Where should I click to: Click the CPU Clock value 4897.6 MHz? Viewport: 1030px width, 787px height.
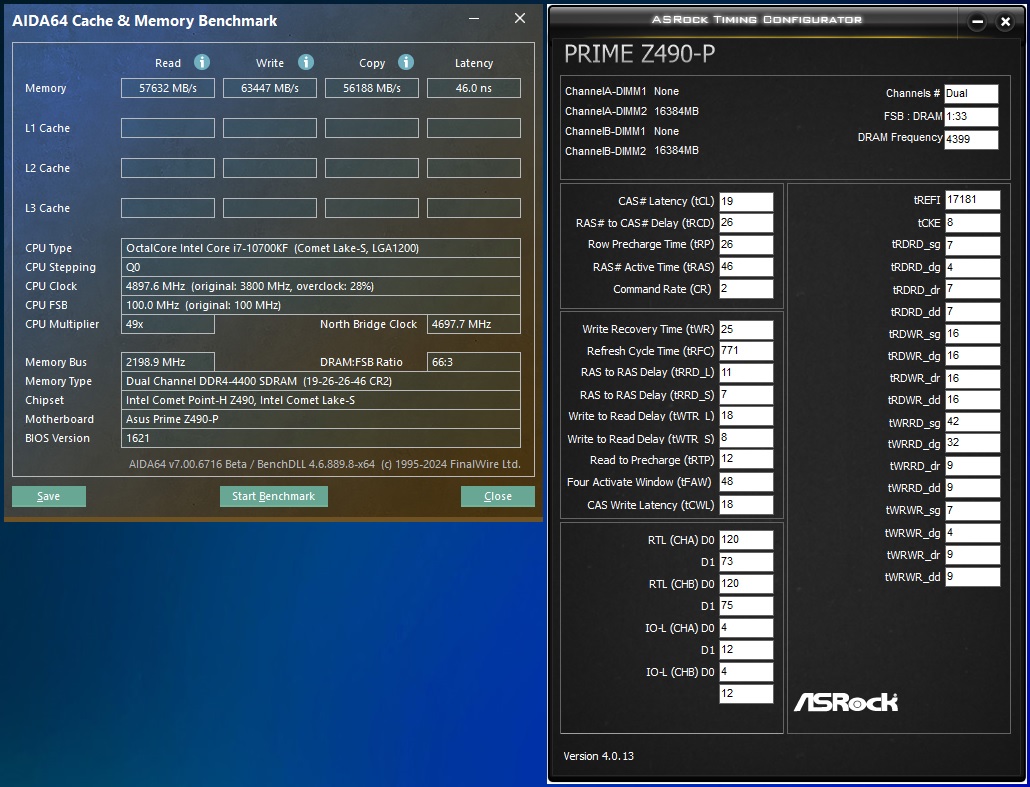[321, 286]
